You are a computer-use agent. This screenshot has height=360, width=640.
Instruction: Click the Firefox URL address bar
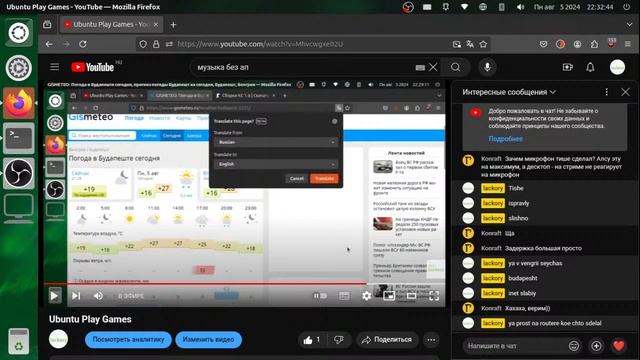(312, 44)
